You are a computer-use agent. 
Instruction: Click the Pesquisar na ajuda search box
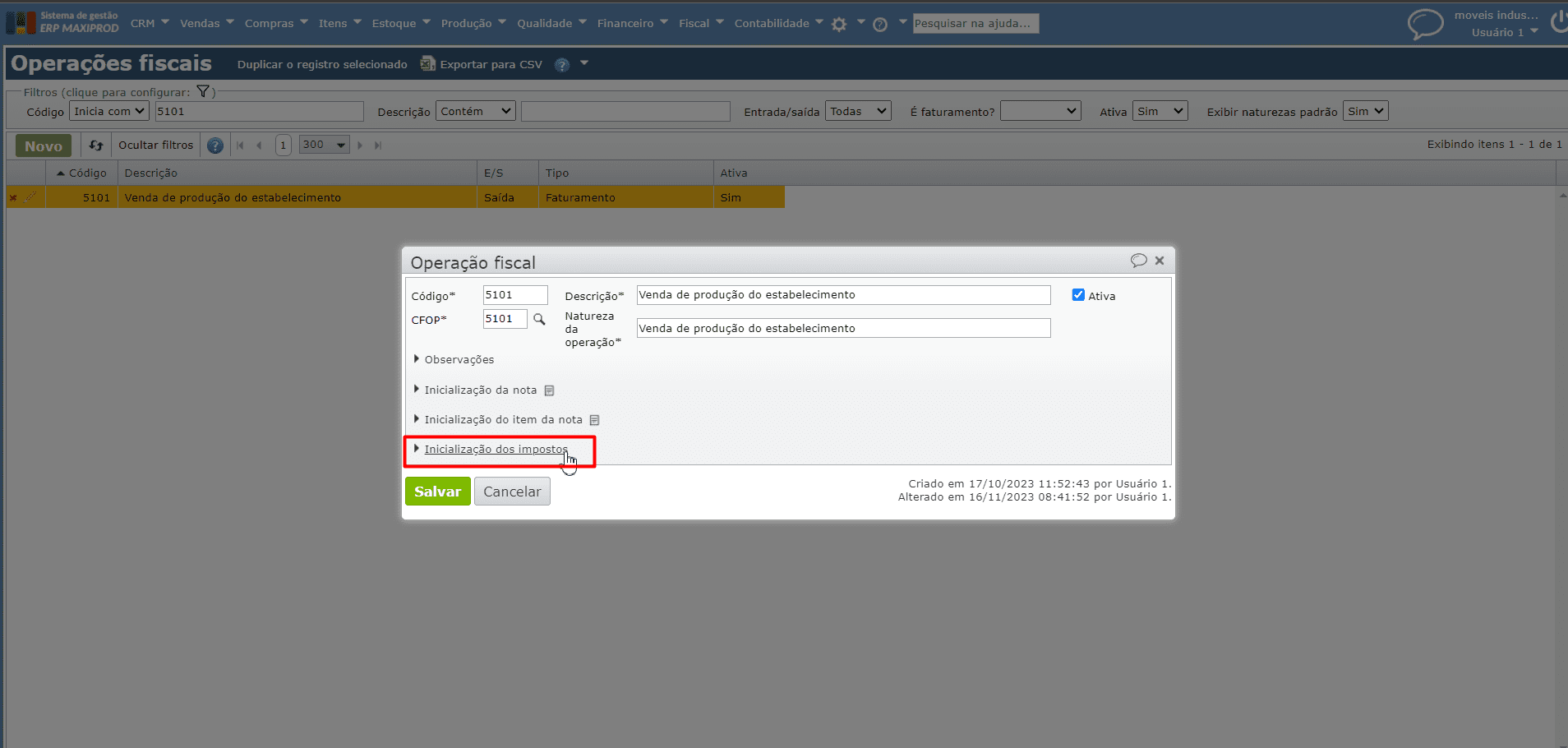coord(975,23)
